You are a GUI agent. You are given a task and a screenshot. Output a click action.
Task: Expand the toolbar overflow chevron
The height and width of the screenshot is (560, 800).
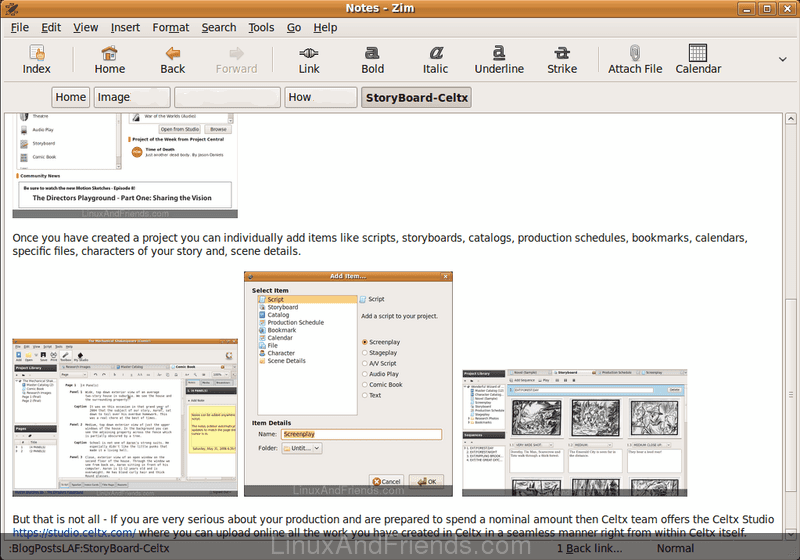[781, 60]
